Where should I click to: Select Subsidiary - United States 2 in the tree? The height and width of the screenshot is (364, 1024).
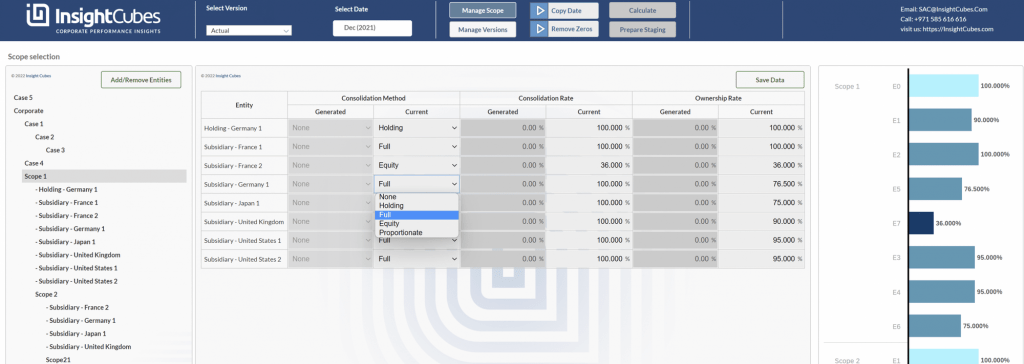[x=76, y=281]
